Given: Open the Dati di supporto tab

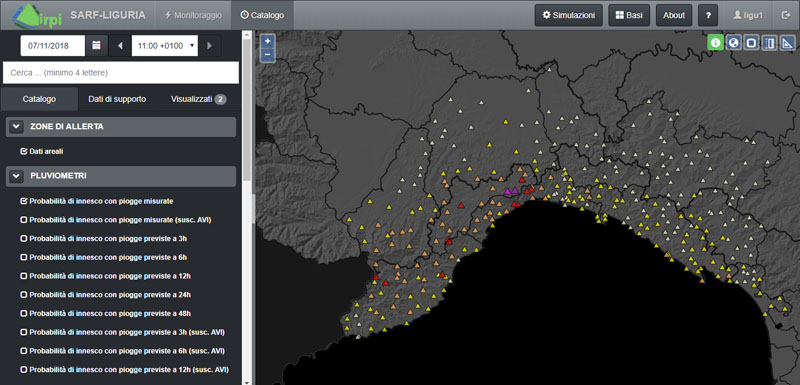Looking at the screenshot, I should 117,99.
